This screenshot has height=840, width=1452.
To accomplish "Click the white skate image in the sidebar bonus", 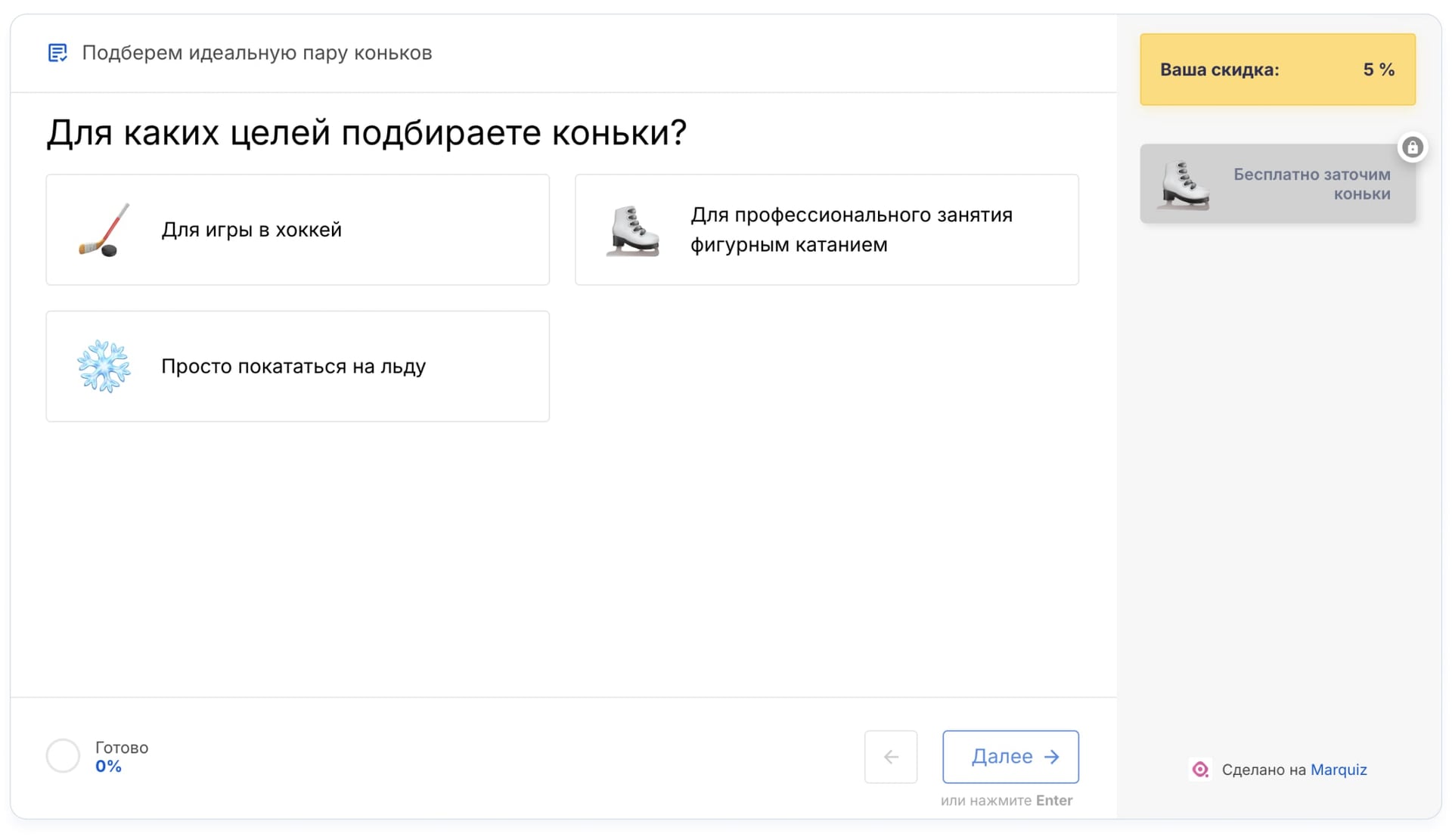I will (1184, 185).
